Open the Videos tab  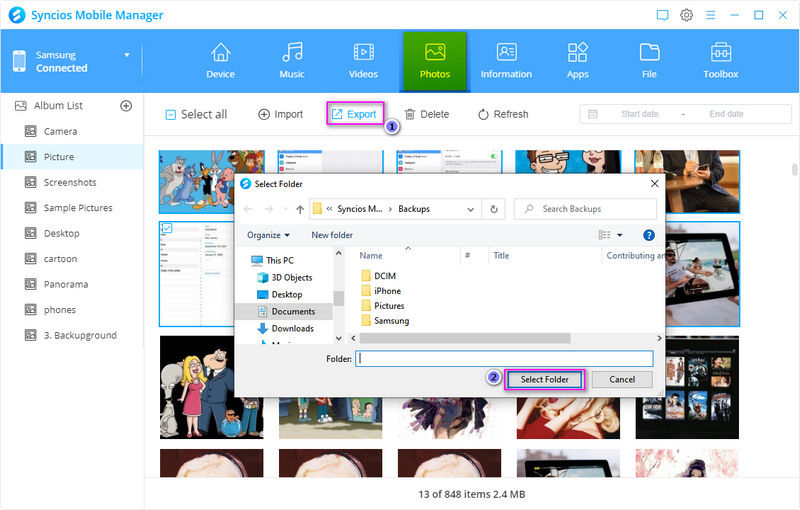pos(363,61)
